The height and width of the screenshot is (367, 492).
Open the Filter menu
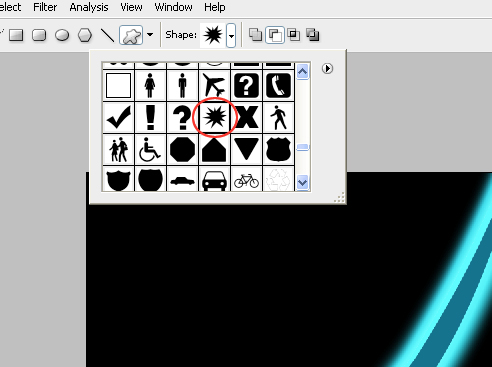45,7
